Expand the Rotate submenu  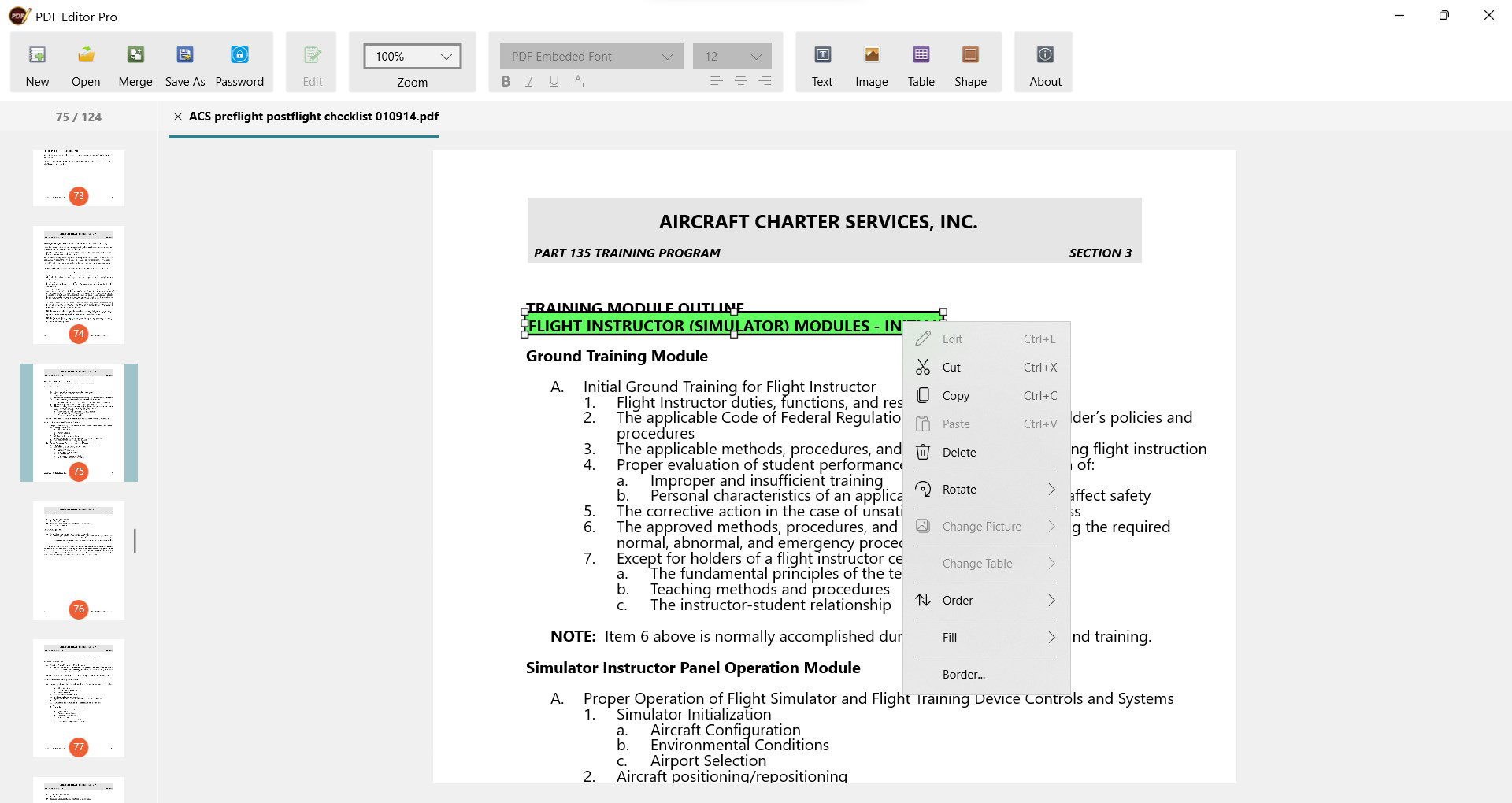(986, 490)
